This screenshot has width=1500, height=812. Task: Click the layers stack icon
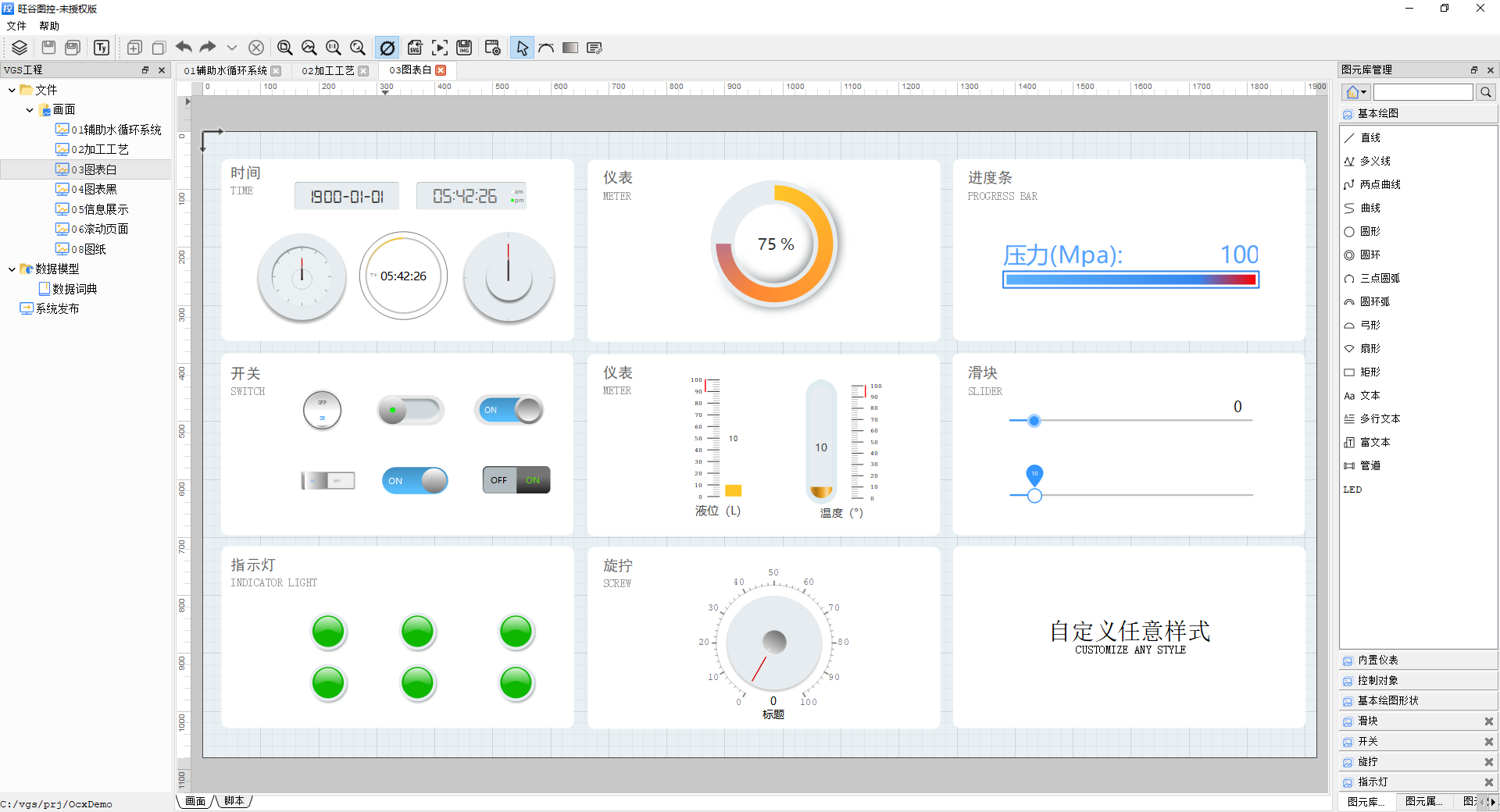point(20,48)
